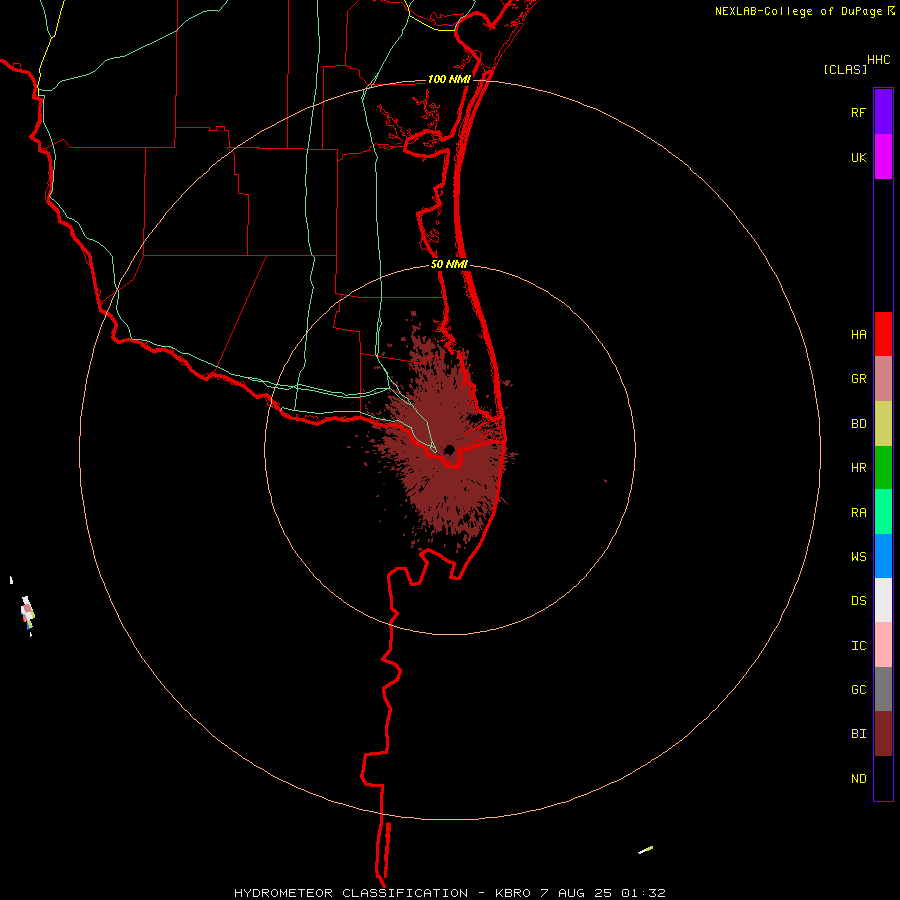Click the 100 NMI range ring label

(x=449, y=79)
